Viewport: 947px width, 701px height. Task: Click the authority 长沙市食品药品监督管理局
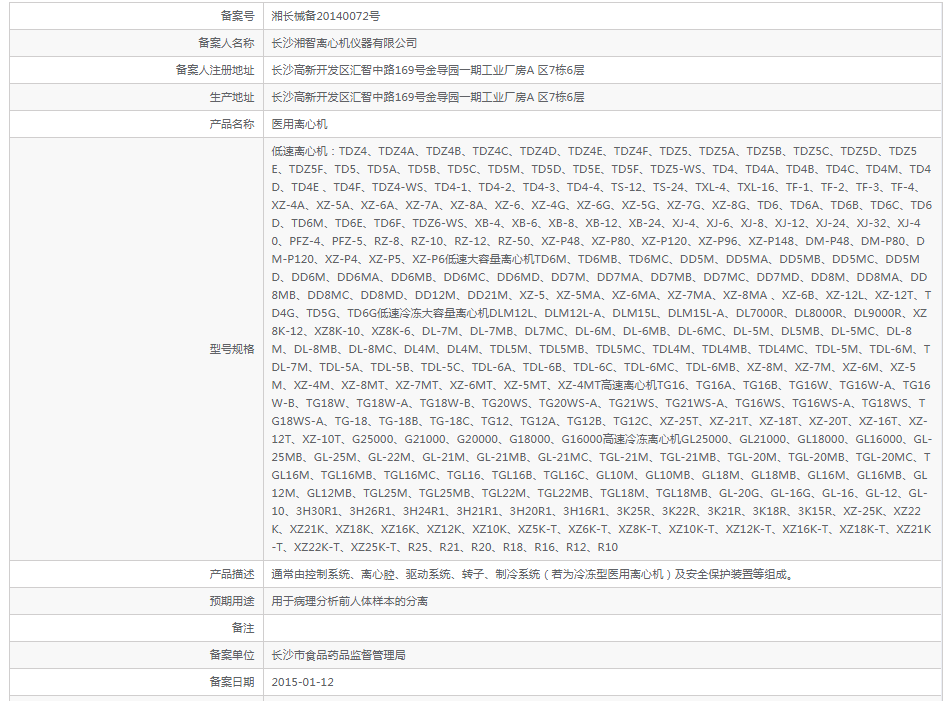pos(338,655)
